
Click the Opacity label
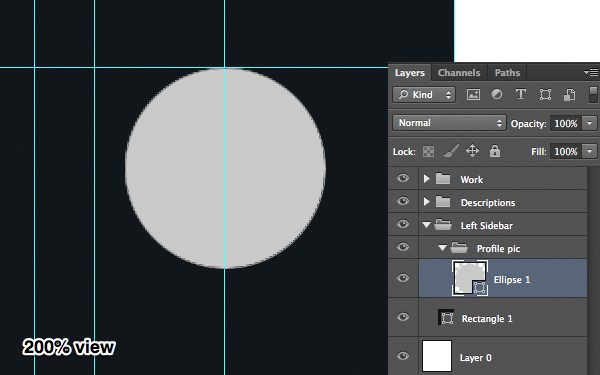[528, 124]
